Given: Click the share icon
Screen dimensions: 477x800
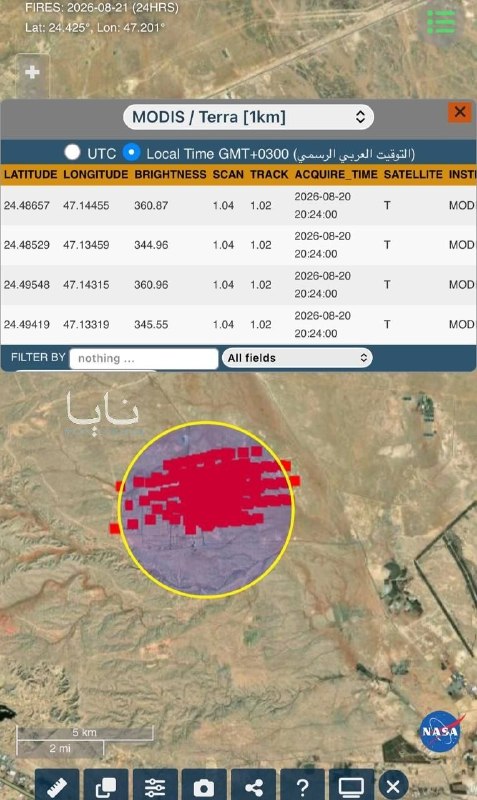Looking at the screenshot, I should 254,786.
